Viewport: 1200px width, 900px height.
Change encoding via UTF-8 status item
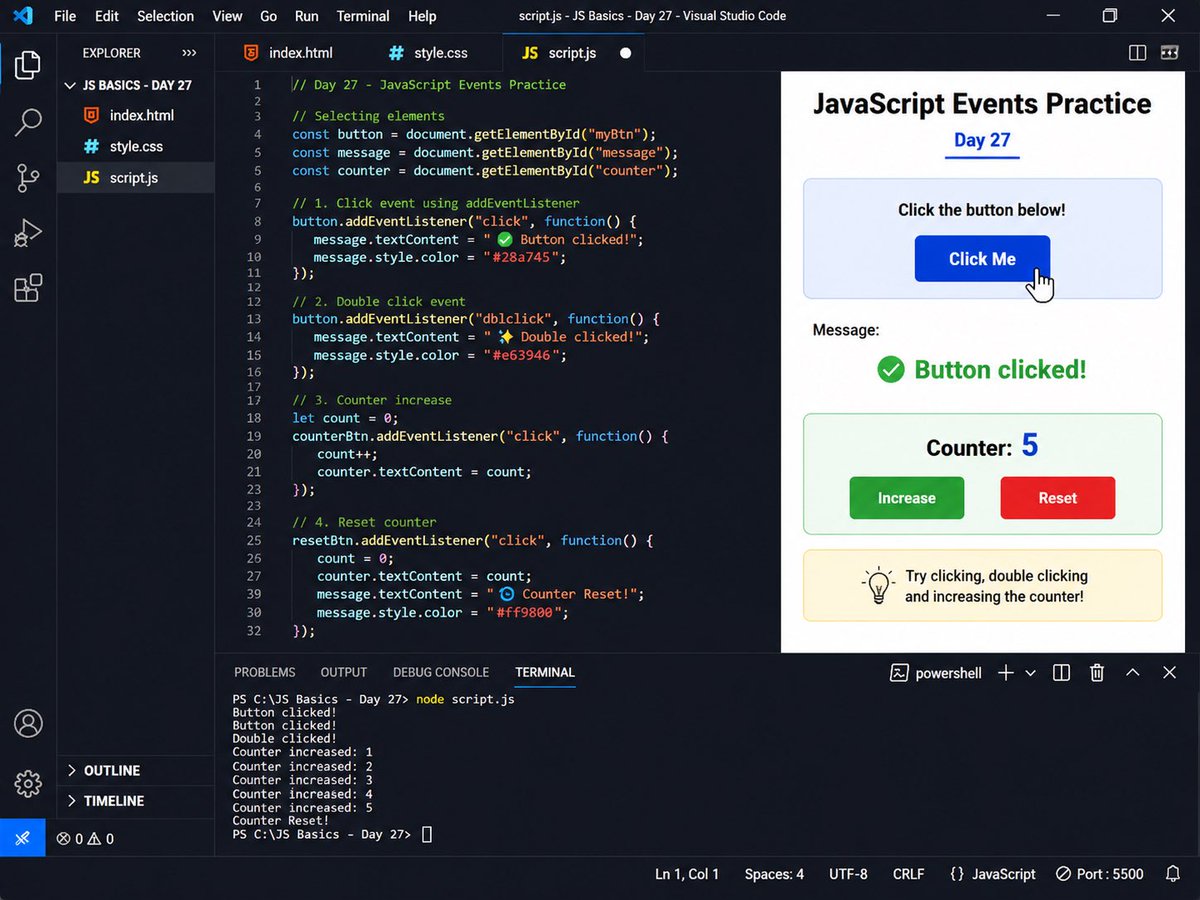(848, 874)
